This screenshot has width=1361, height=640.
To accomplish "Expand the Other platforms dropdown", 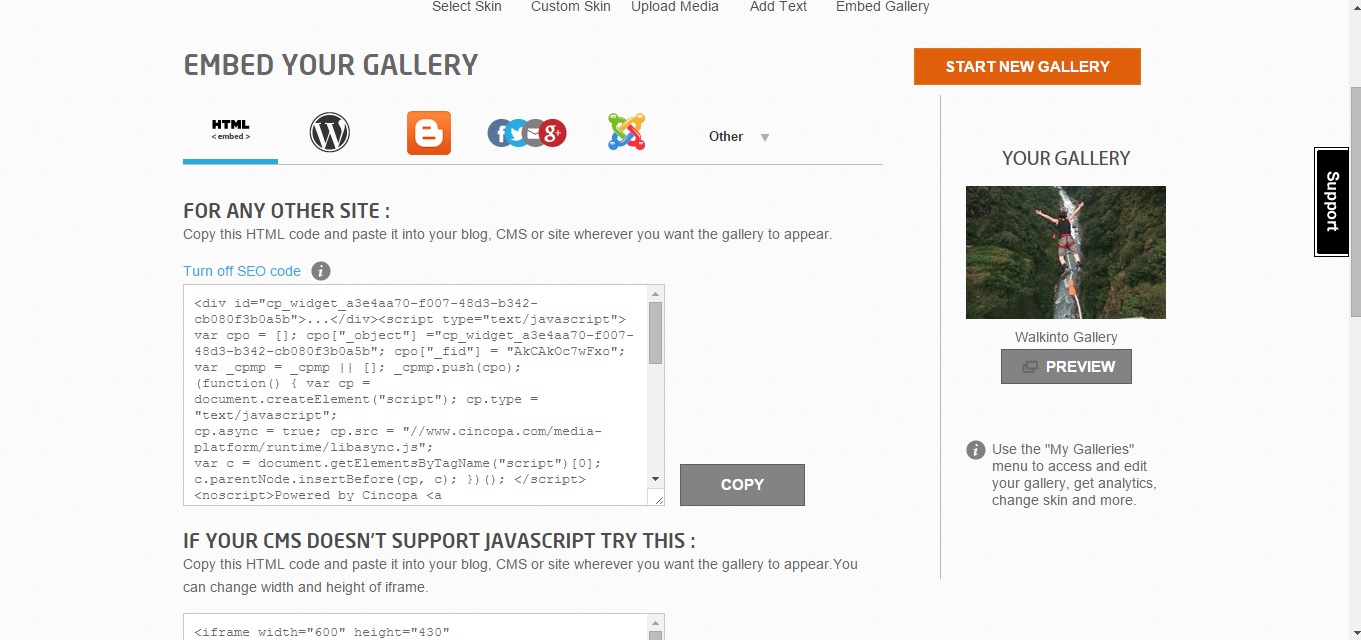I will pos(765,138).
